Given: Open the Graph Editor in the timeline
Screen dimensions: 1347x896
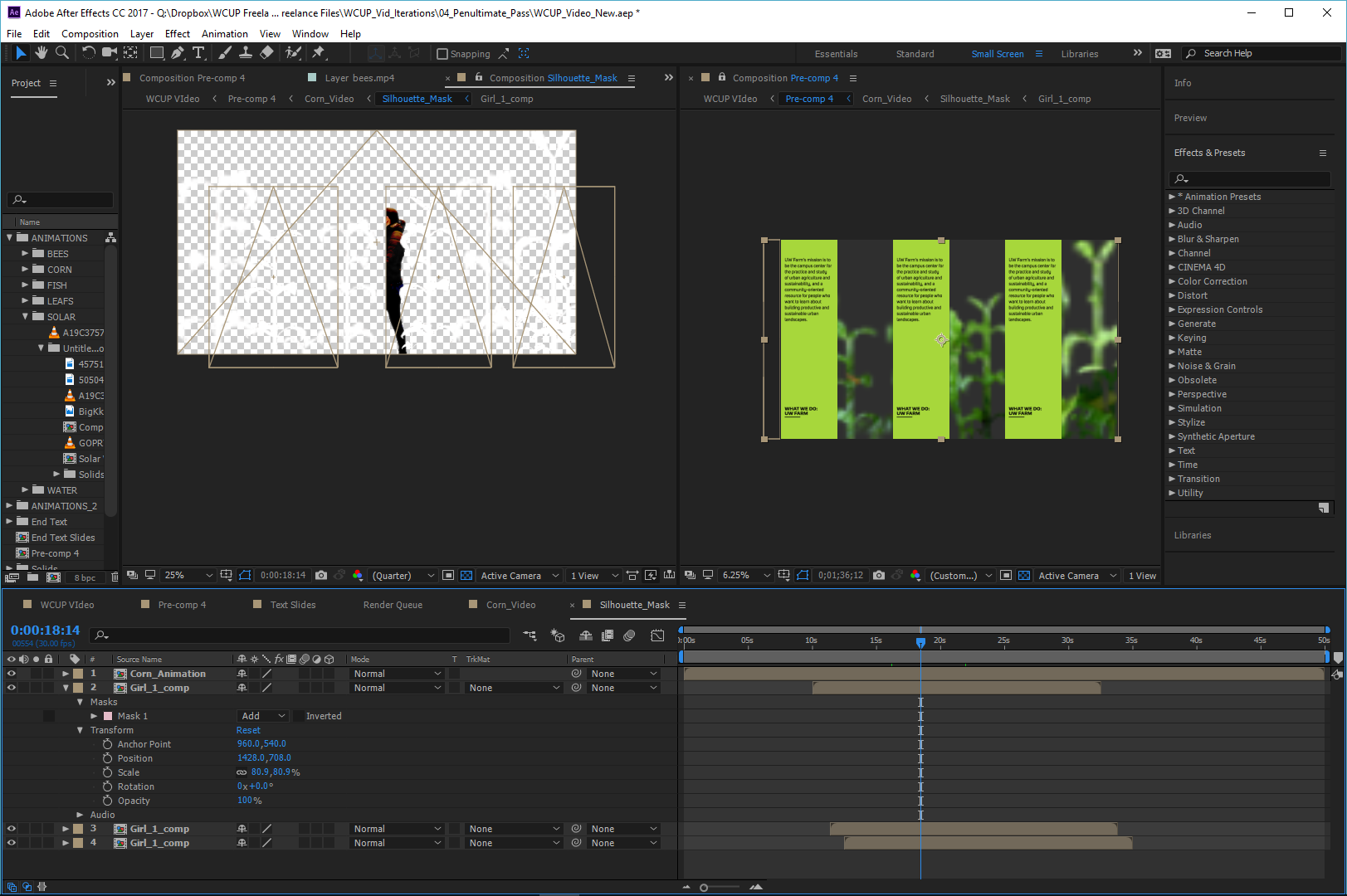Looking at the screenshot, I should 657,635.
